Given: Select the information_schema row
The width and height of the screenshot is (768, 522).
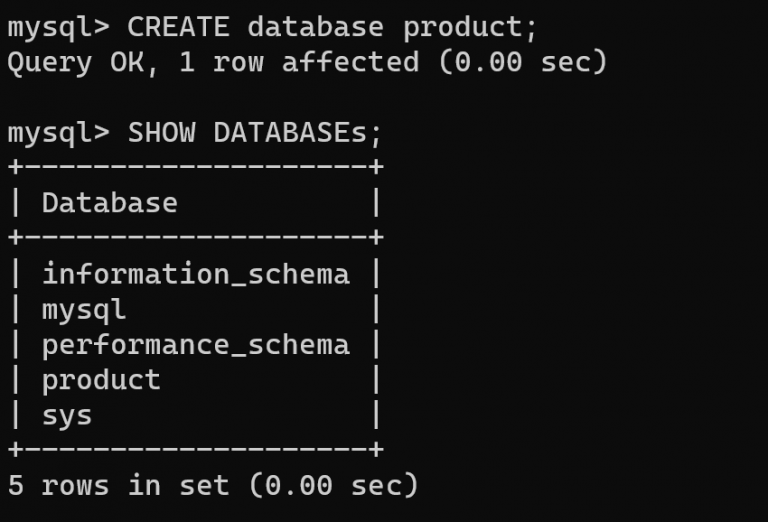Looking at the screenshot, I should pos(195,274).
